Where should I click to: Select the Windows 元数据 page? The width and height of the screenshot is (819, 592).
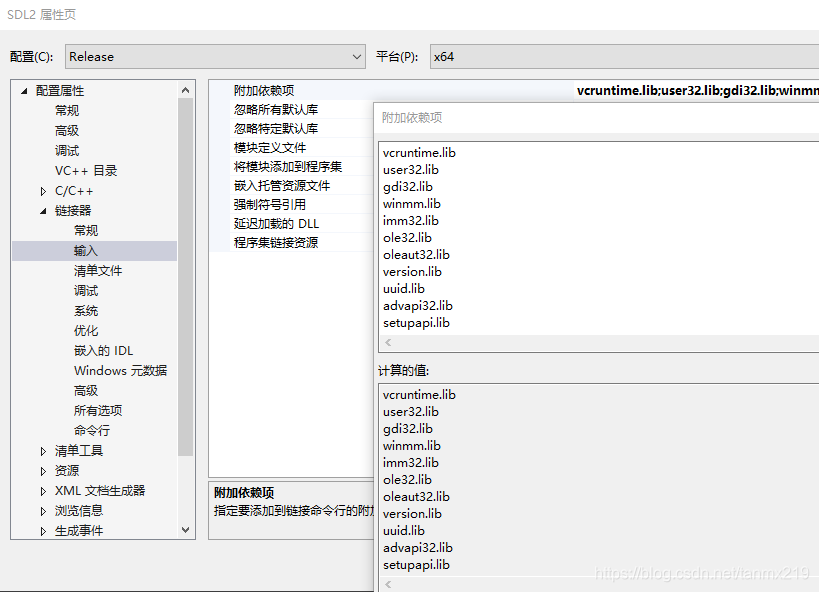[x=121, y=370]
